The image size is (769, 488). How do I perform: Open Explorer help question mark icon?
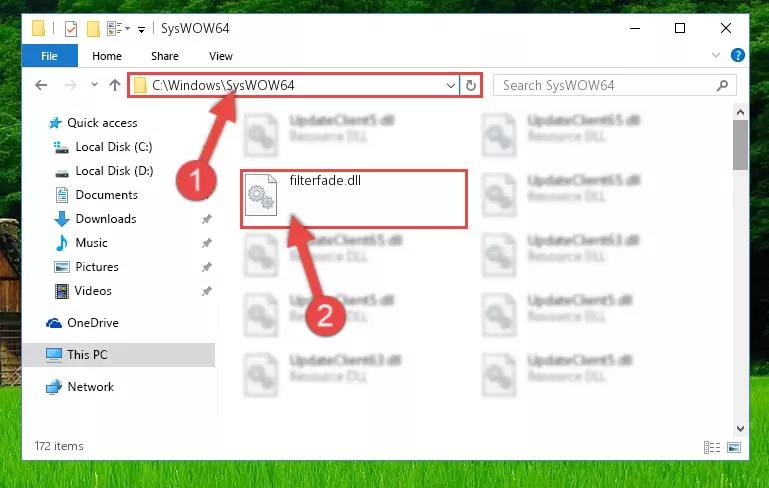click(x=737, y=55)
